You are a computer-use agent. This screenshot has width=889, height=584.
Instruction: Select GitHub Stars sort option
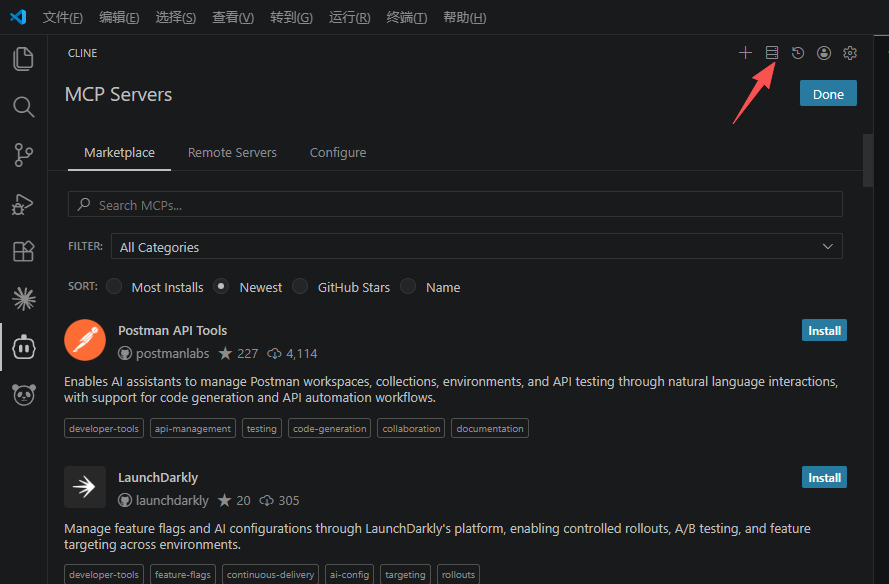point(300,286)
